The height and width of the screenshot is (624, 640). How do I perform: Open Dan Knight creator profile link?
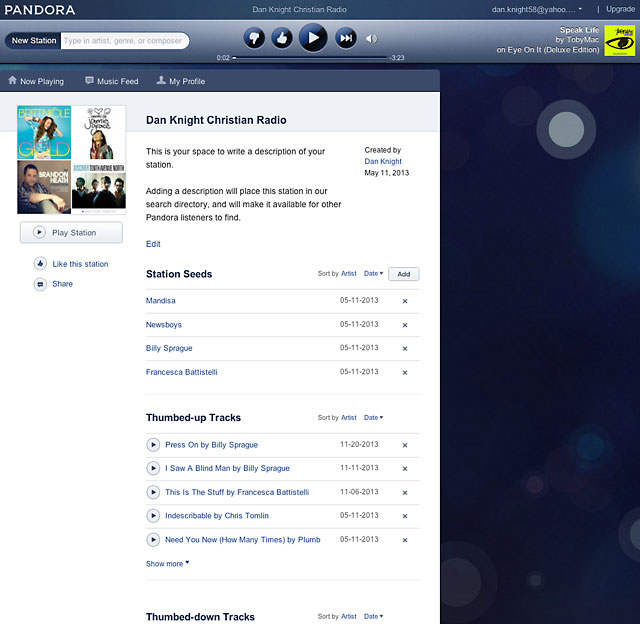(x=383, y=161)
